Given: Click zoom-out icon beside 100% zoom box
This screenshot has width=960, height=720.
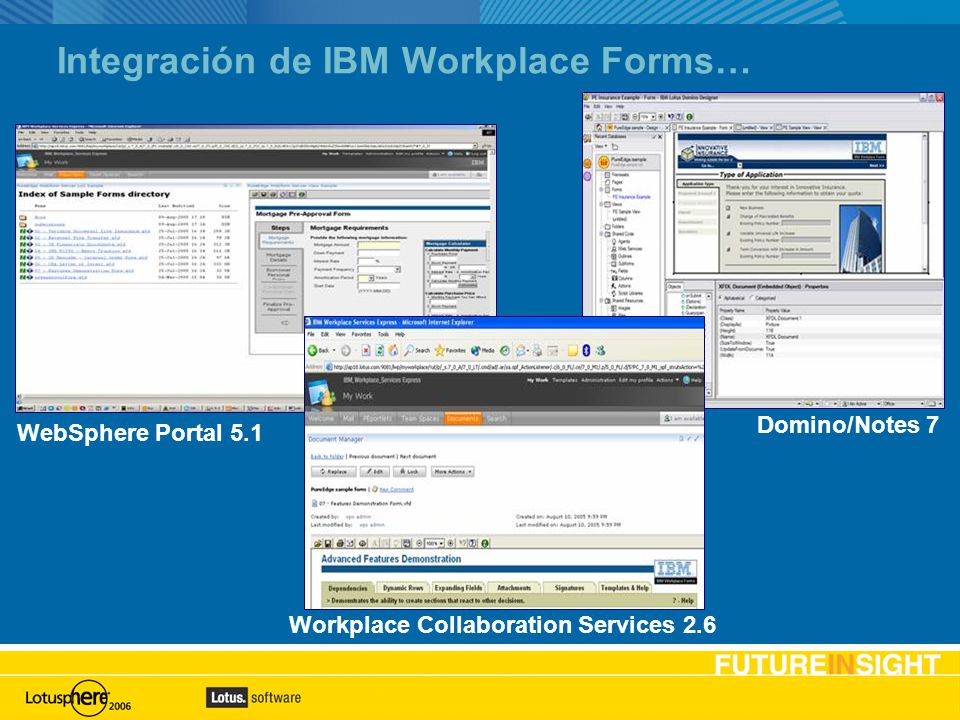Looking at the screenshot, I should 419,543.
